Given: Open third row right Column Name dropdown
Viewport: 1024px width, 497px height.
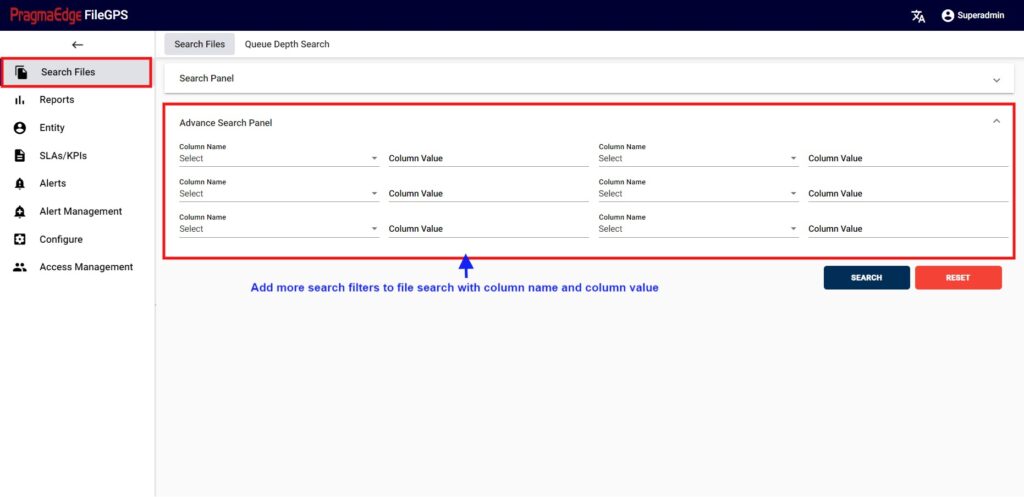Looking at the screenshot, I should [698, 229].
